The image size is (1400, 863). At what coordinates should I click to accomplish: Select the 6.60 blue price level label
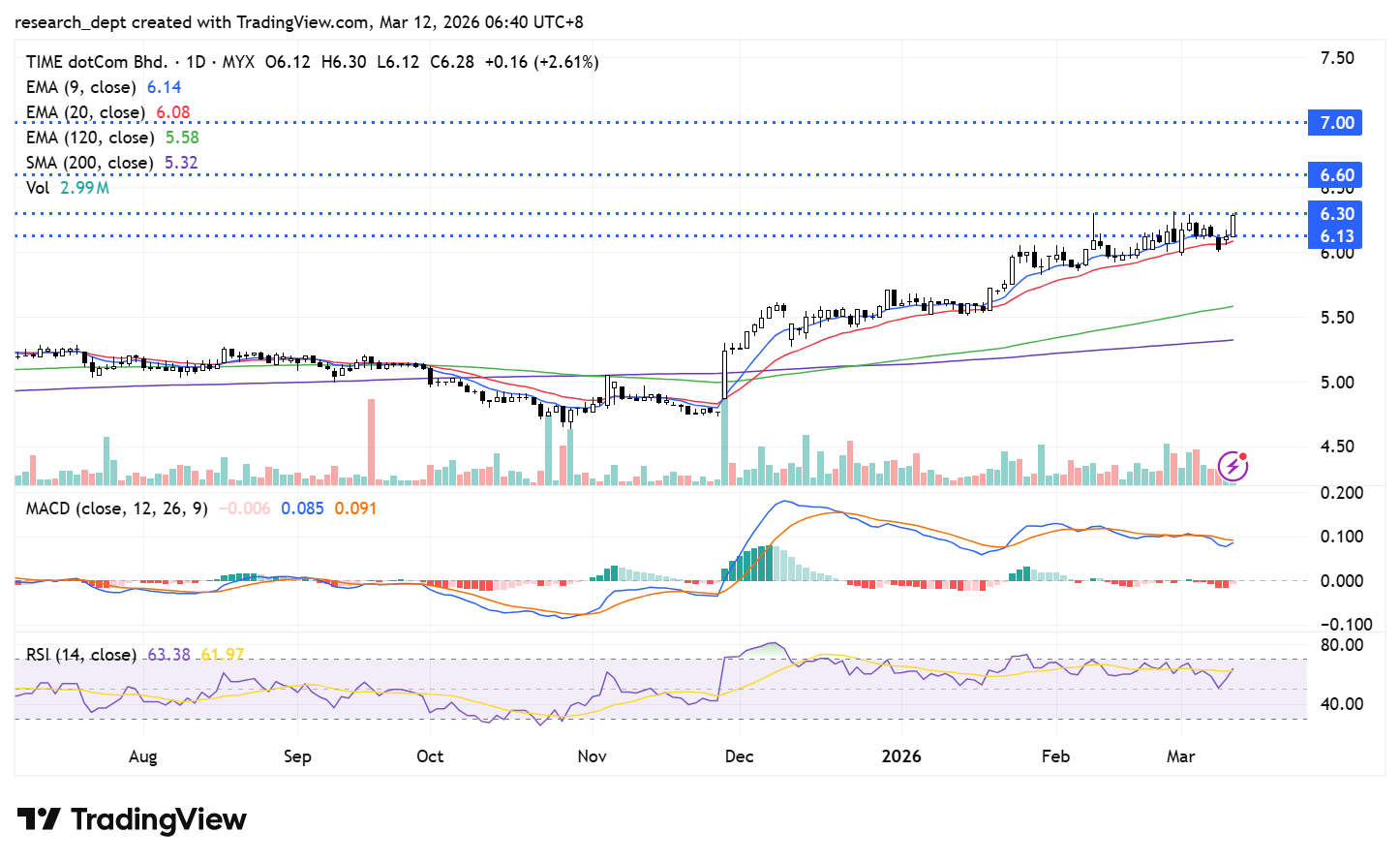1335,175
